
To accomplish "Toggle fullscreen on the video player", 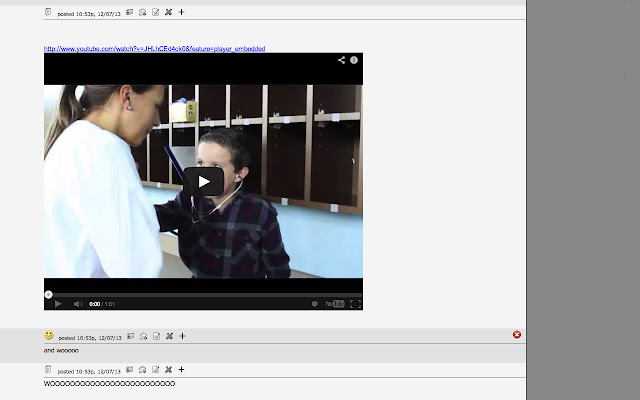I will pyautogui.click(x=355, y=304).
